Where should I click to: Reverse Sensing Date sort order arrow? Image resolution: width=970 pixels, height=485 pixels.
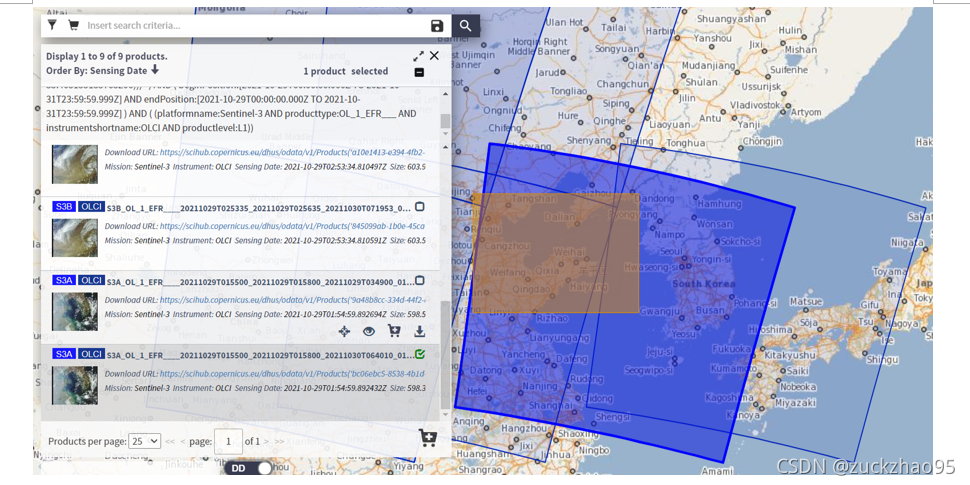tap(155, 70)
